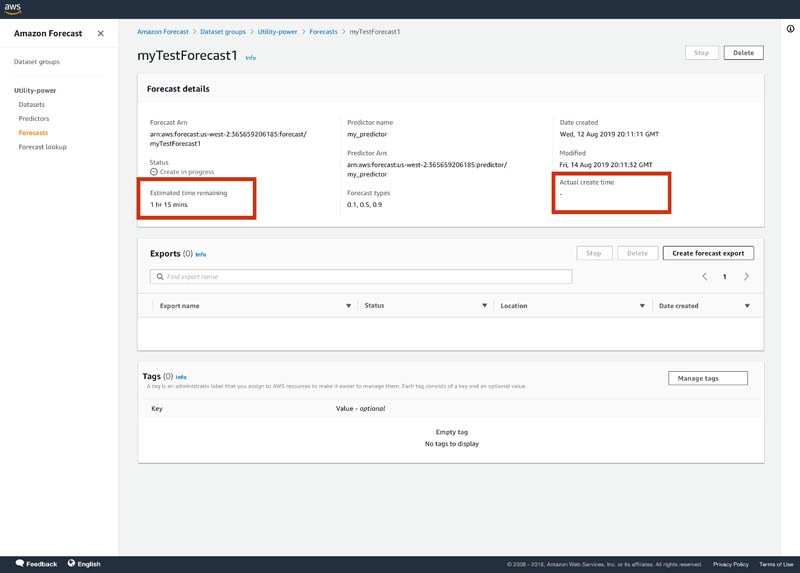The image size is (800, 573).
Task: Click the Stop button for the forecast
Action: click(702, 53)
